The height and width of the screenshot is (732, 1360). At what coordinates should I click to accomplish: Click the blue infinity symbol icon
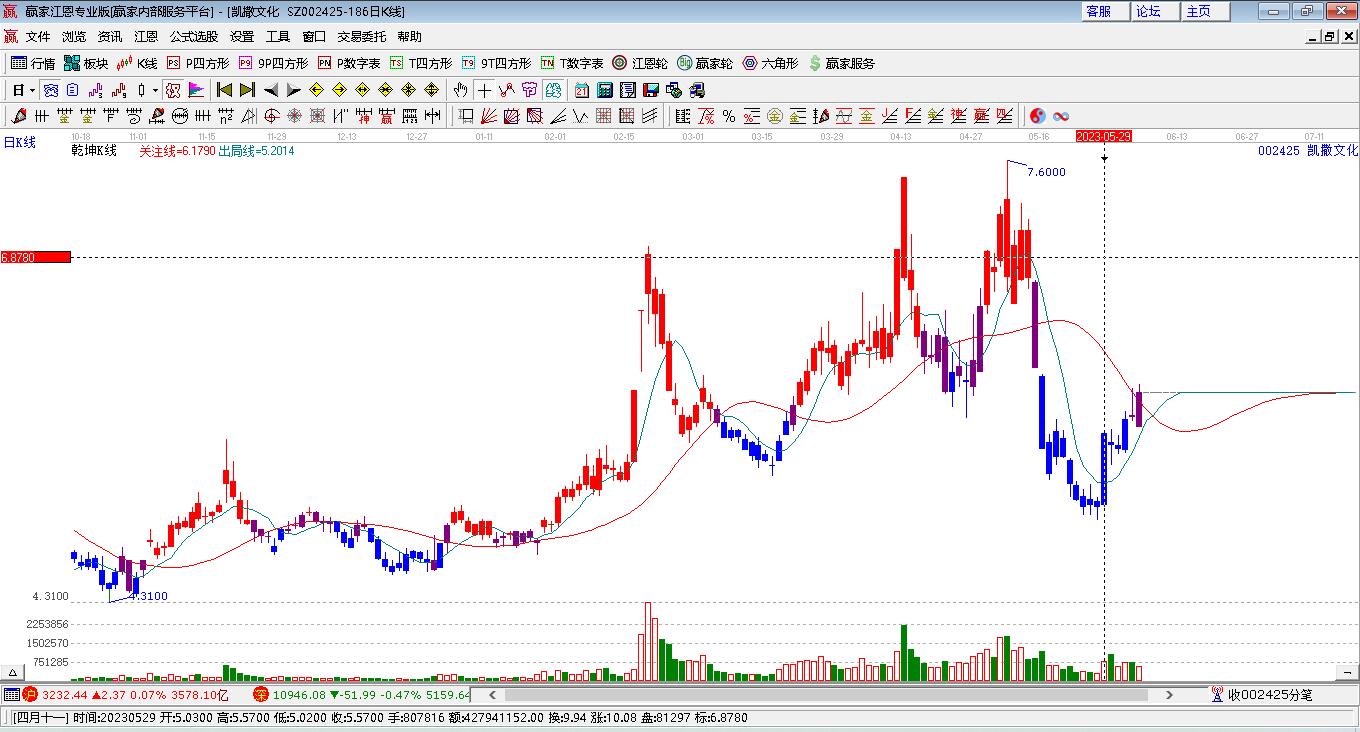[x=1061, y=116]
